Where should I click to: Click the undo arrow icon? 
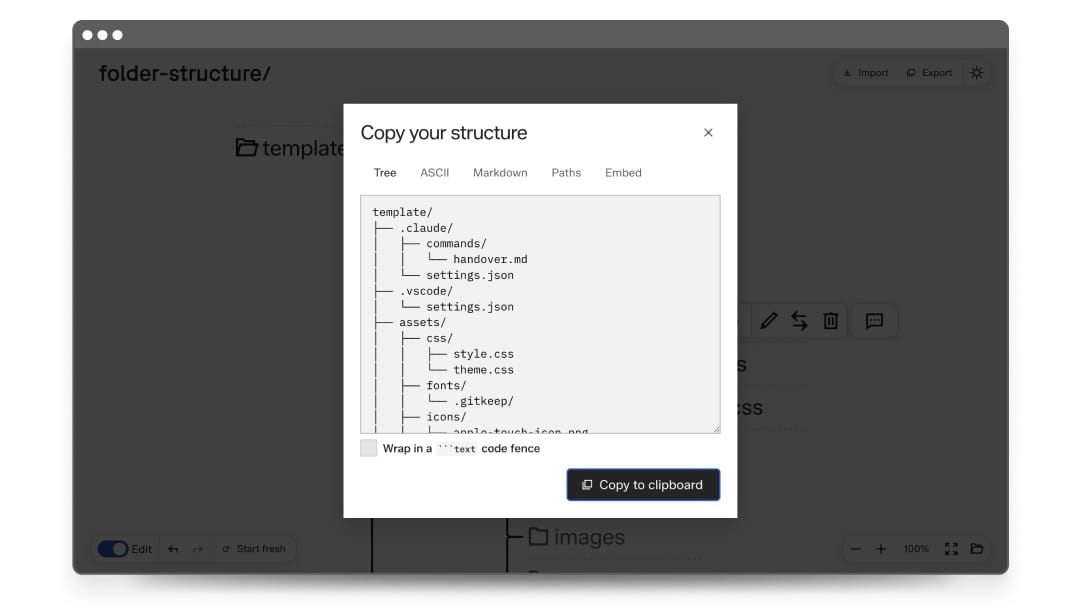[x=174, y=549]
